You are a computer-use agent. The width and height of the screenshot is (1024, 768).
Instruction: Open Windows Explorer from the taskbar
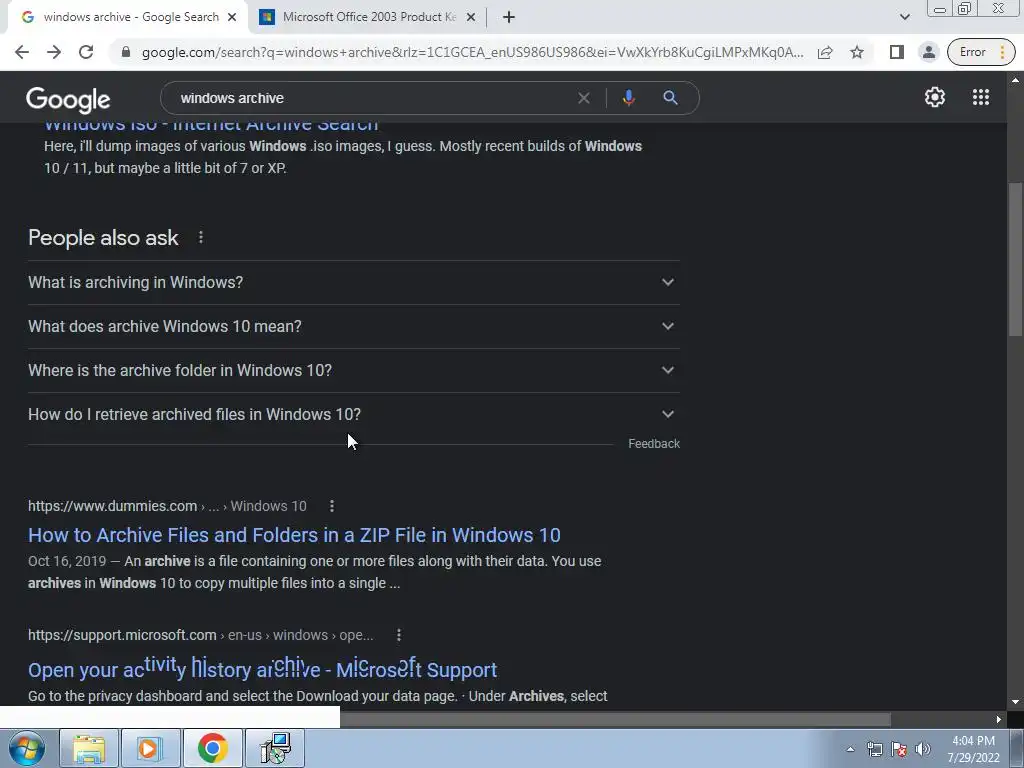coord(89,748)
